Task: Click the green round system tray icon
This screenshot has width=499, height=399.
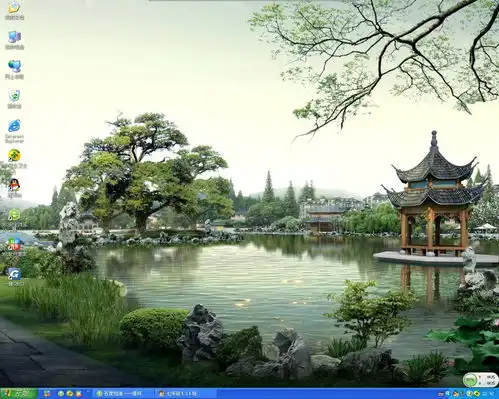Action: click(469, 394)
